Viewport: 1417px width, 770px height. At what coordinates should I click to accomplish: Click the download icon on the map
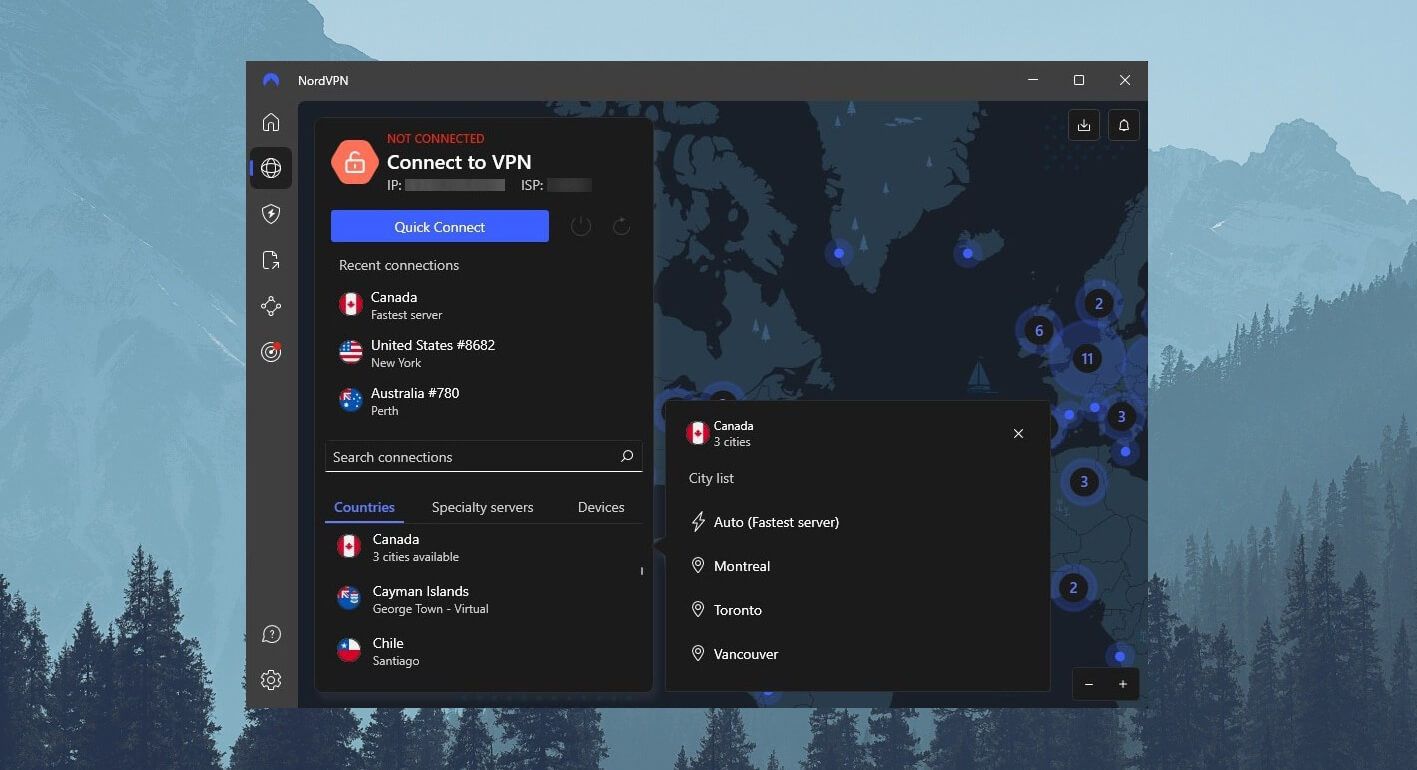1084,125
